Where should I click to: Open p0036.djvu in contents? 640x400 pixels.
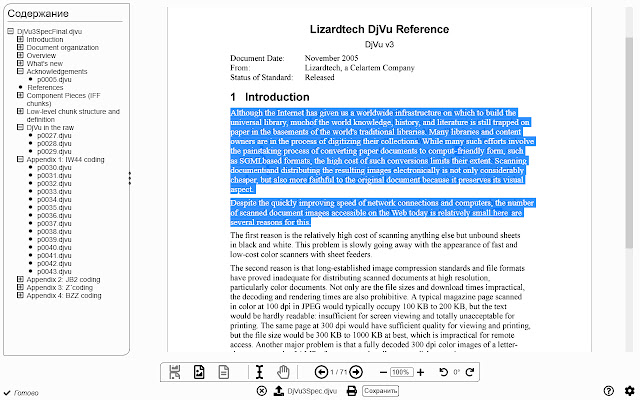[x=54, y=216]
